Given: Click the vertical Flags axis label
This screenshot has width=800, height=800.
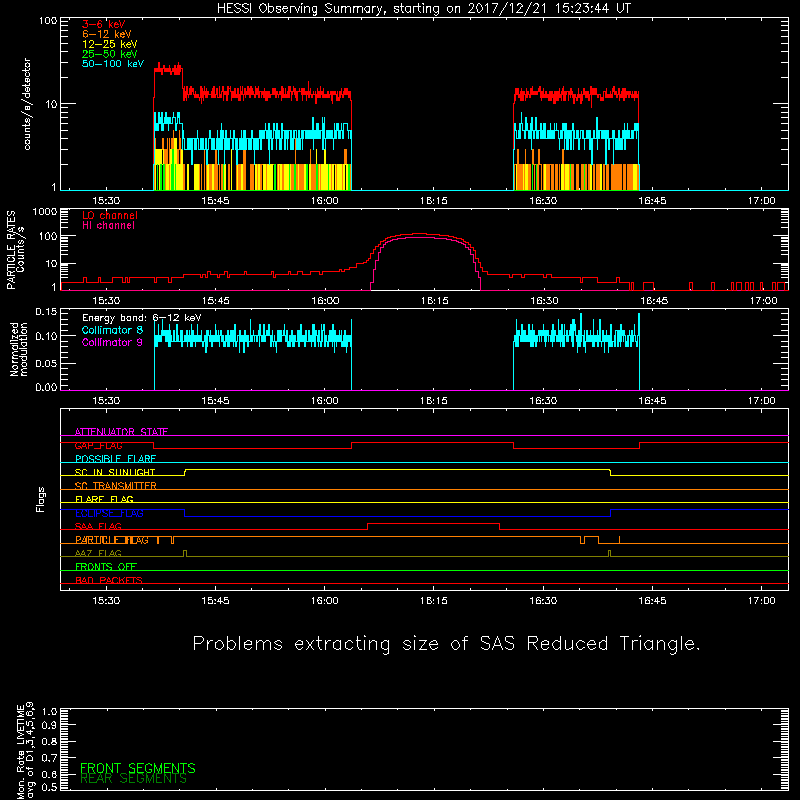Looking at the screenshot, I should 41,499.
